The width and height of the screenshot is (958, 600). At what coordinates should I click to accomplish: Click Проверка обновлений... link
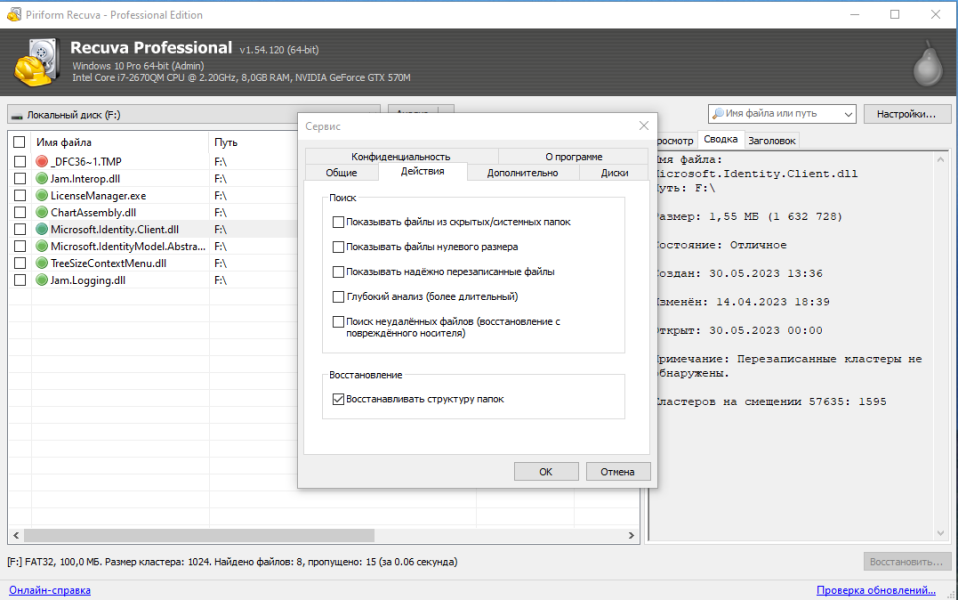click(x=876, y=590)
